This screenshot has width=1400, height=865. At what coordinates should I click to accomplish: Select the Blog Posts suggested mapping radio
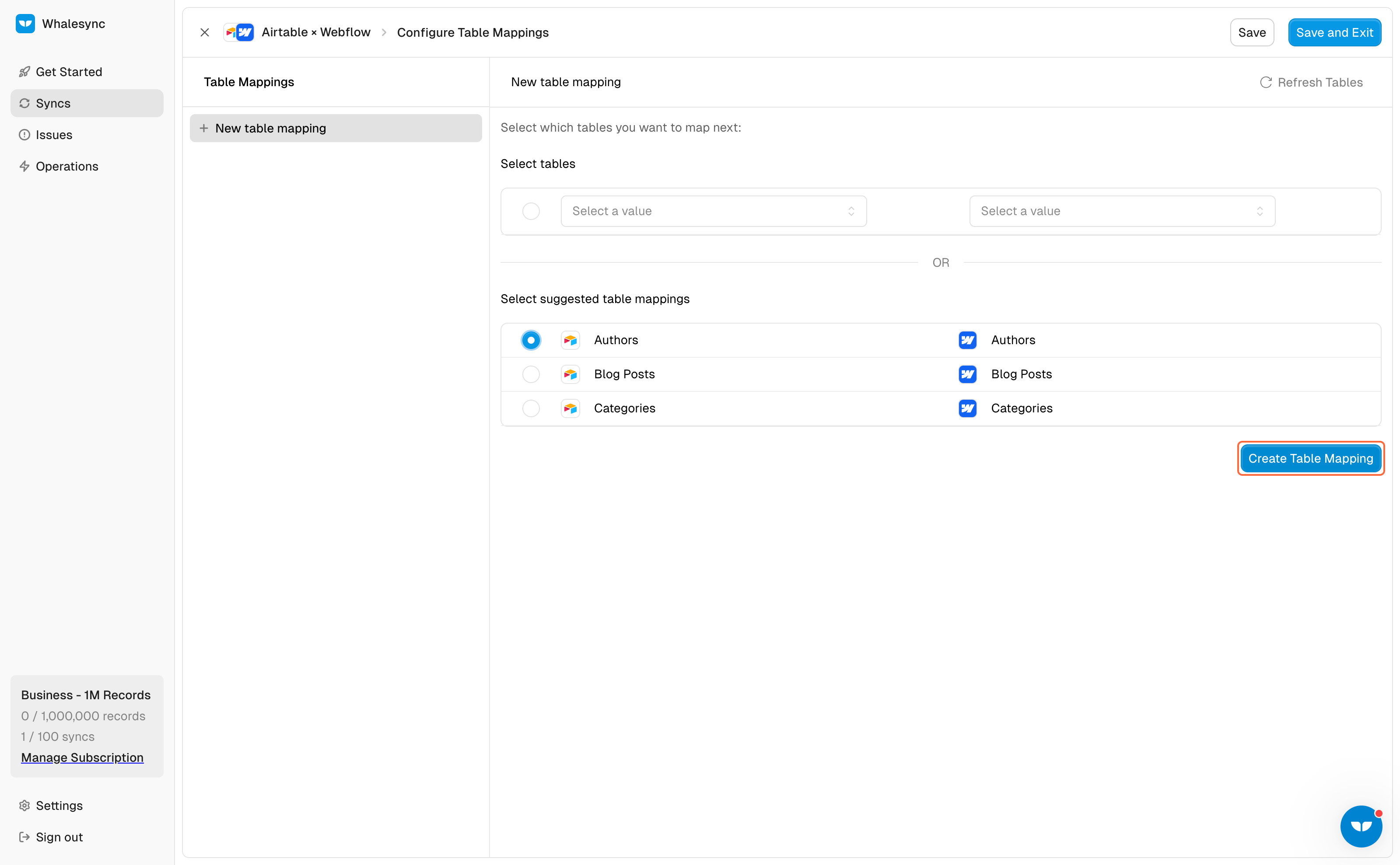point(531,374)
